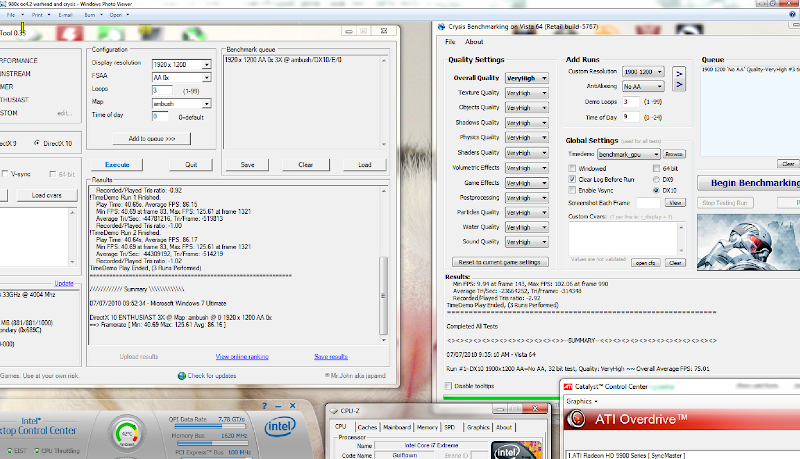Click the View button by Screenshot Each Frame
Screen dimensions: 800x459
(x=675, y=202)
